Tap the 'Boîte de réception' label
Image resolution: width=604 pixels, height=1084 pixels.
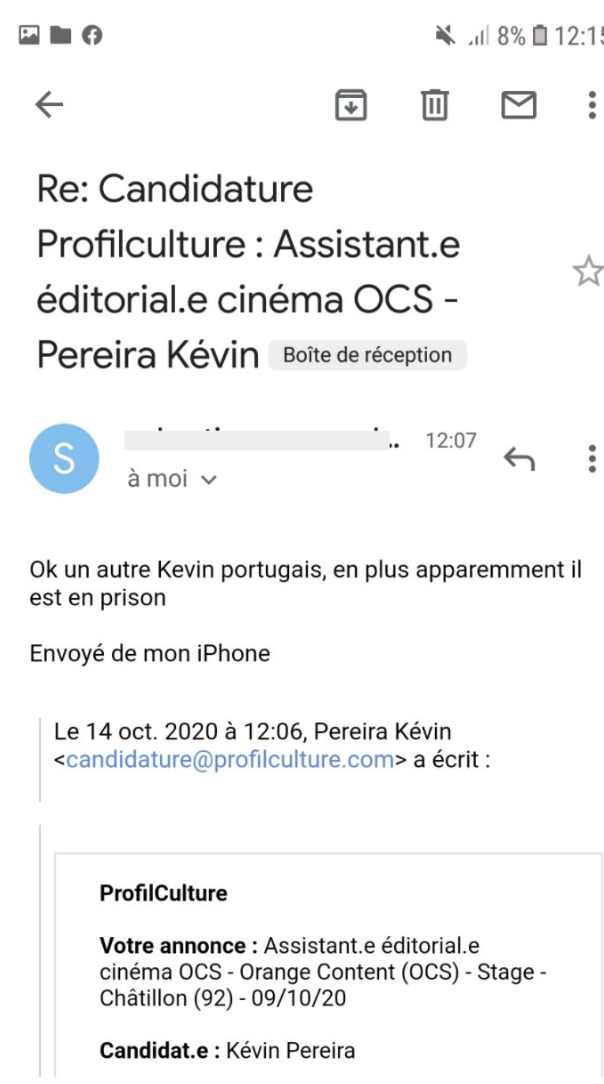367,355
